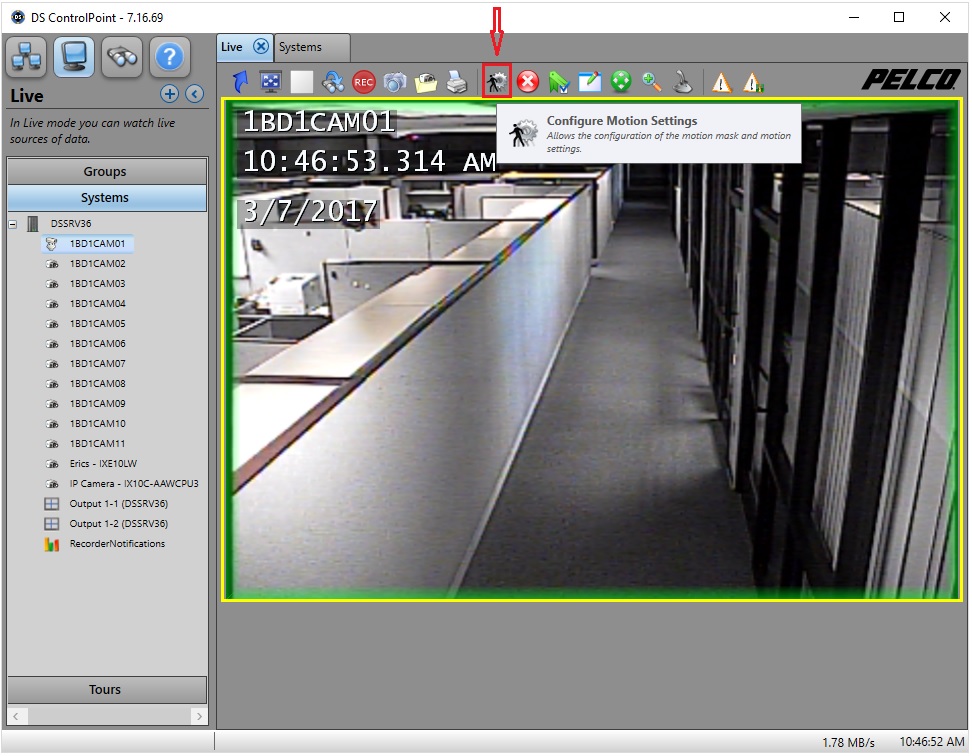Open the Groups panel
Viewport: 972px width, 756px height.
pyautogui.click(x=106, y=170)
